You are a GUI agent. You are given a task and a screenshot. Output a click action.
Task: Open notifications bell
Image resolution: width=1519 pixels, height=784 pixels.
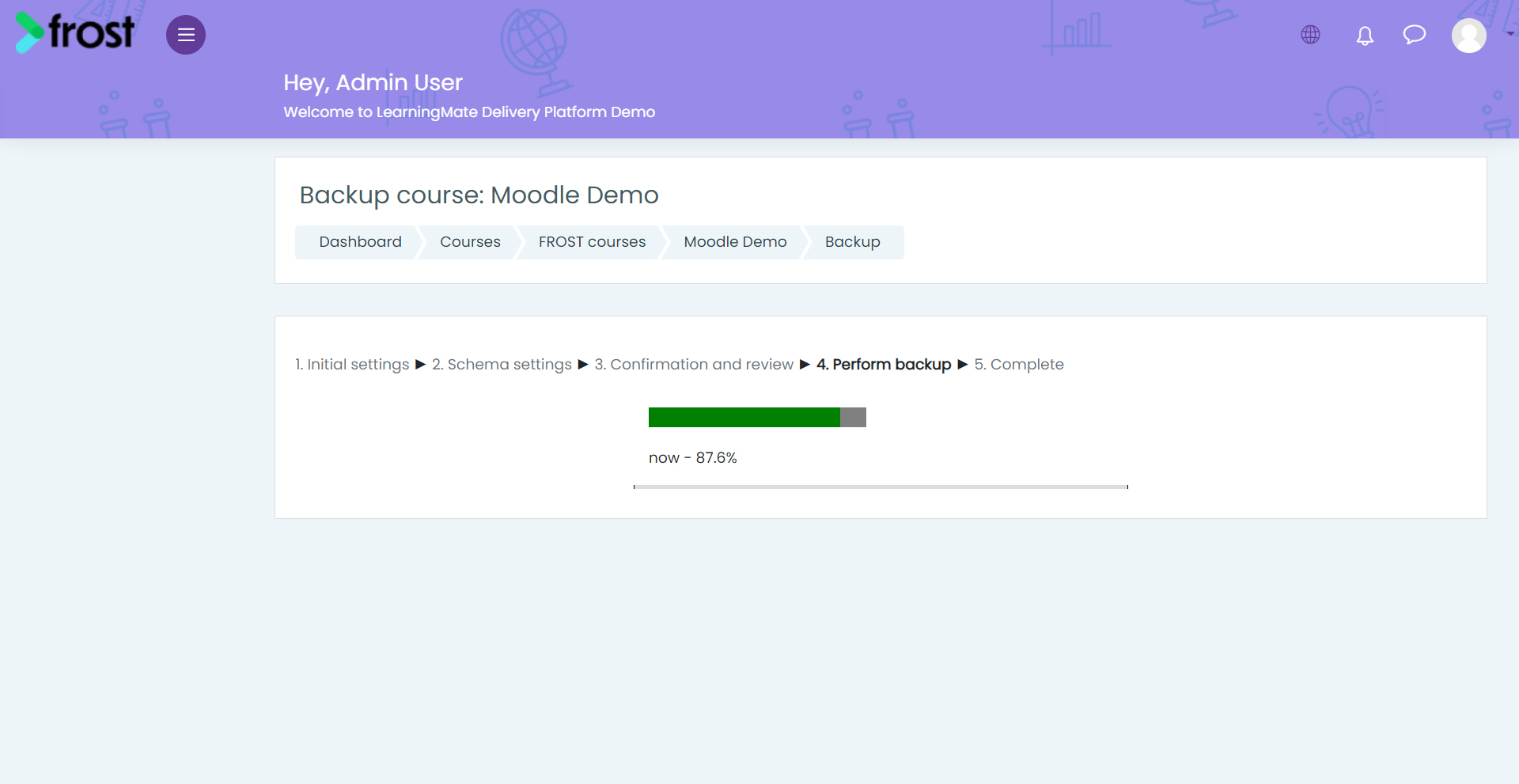[1365, 36]
